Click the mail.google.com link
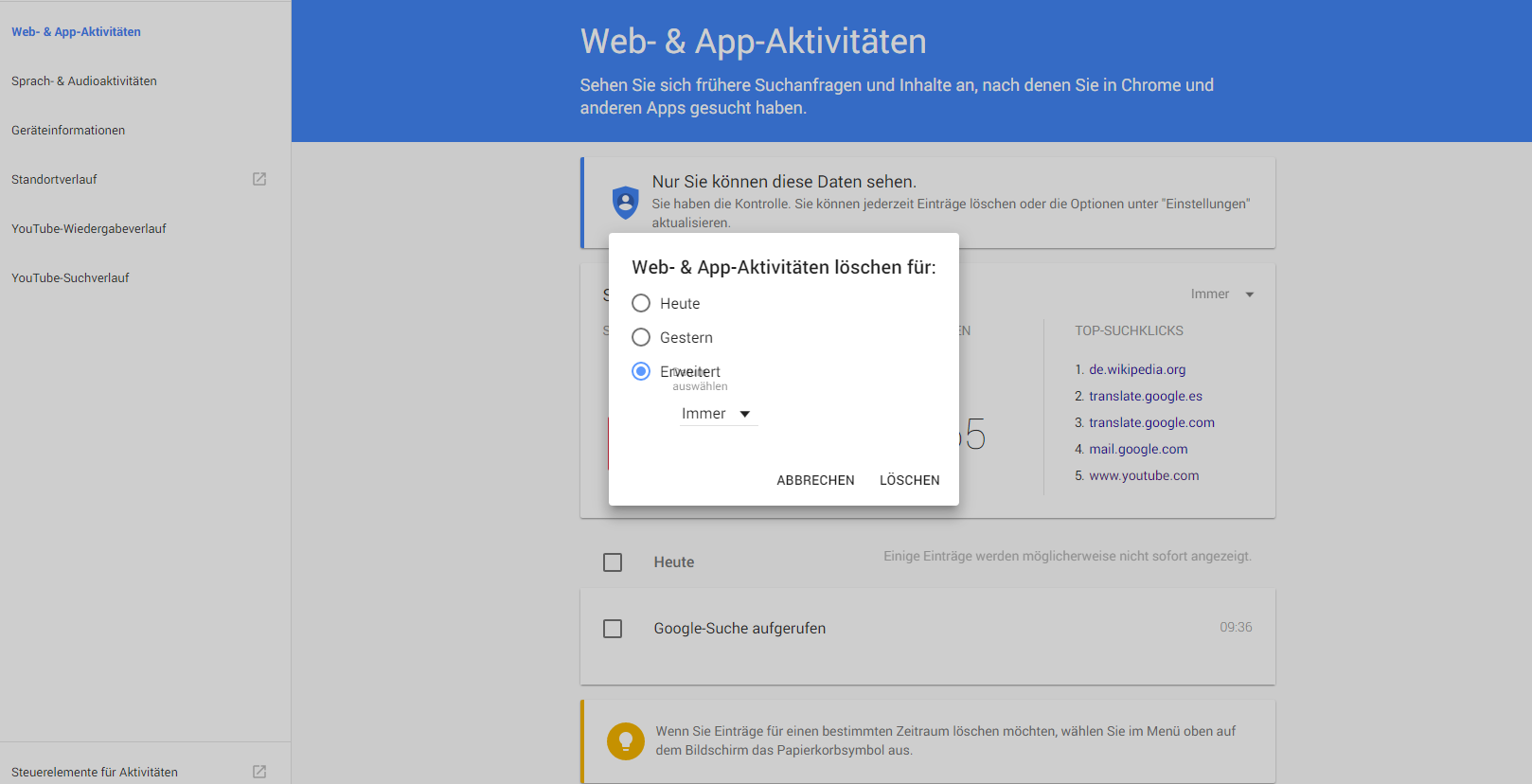 (x=1138, y=449)
